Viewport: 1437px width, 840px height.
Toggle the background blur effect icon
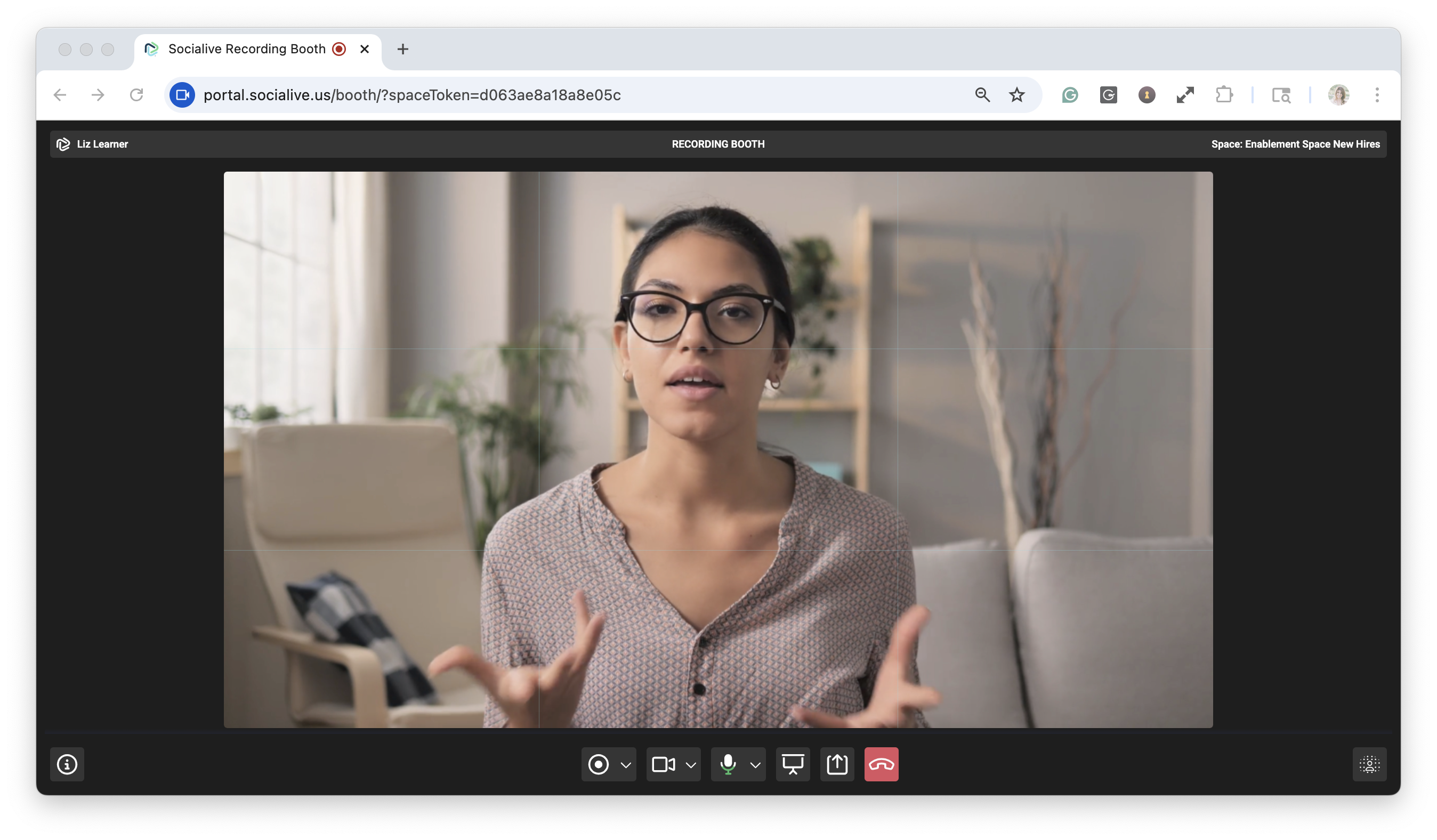pos(1369,764)
